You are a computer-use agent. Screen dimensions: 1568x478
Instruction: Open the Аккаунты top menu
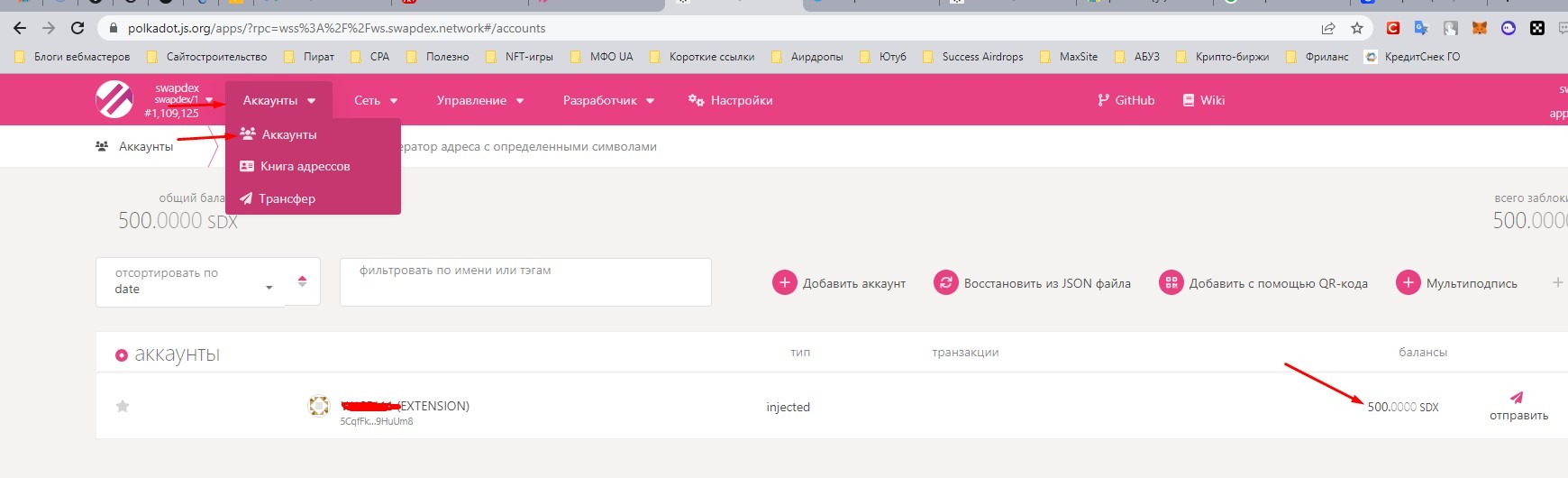pos(278,100)
